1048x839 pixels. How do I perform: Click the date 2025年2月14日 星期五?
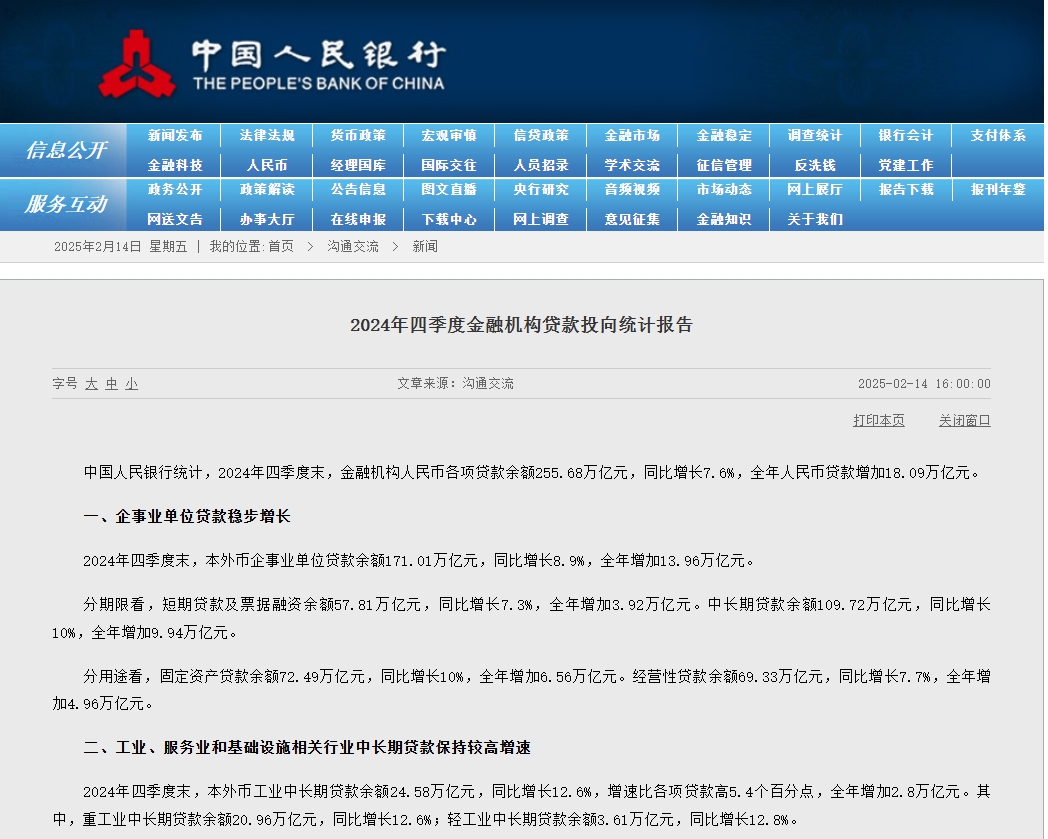pos(120,247)
